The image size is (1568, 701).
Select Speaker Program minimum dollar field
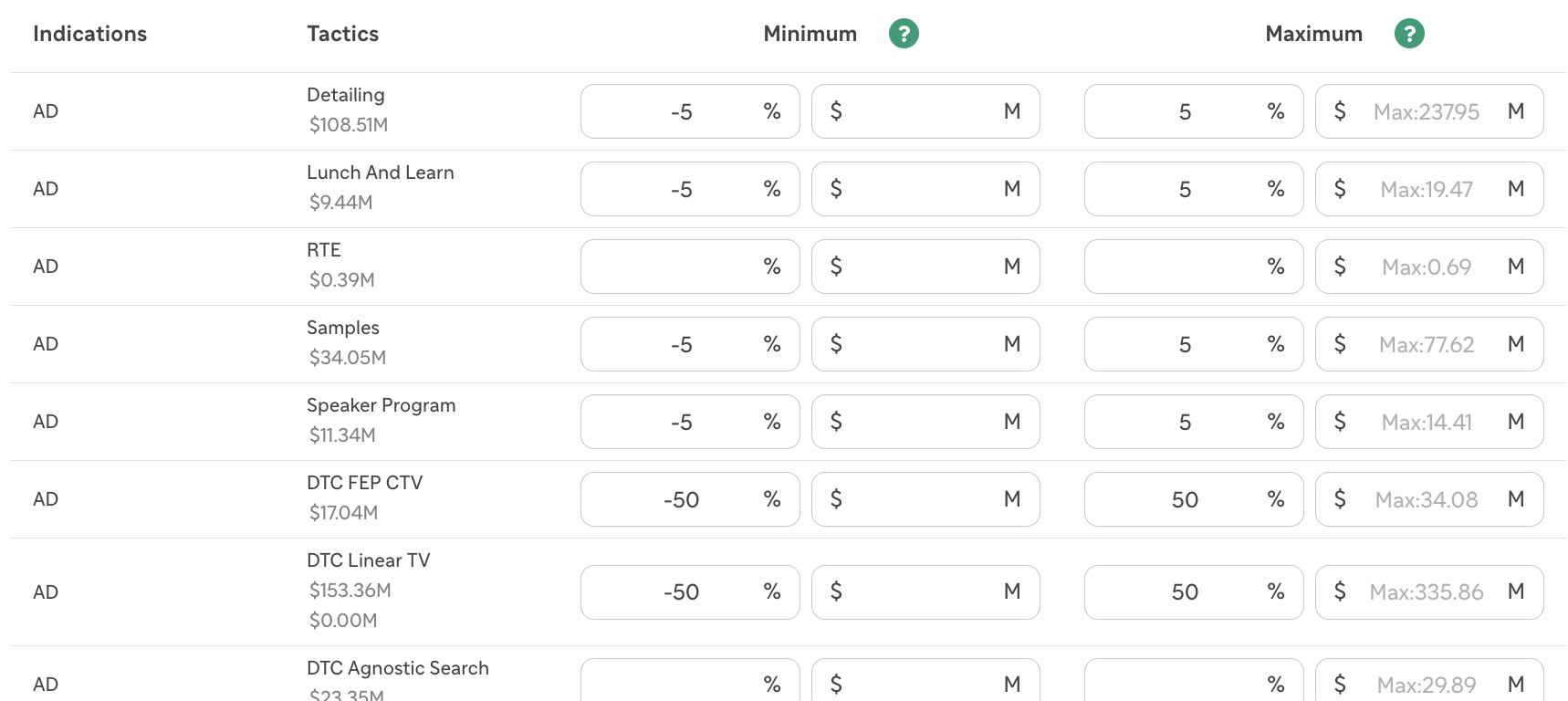[x=925, y=422]
